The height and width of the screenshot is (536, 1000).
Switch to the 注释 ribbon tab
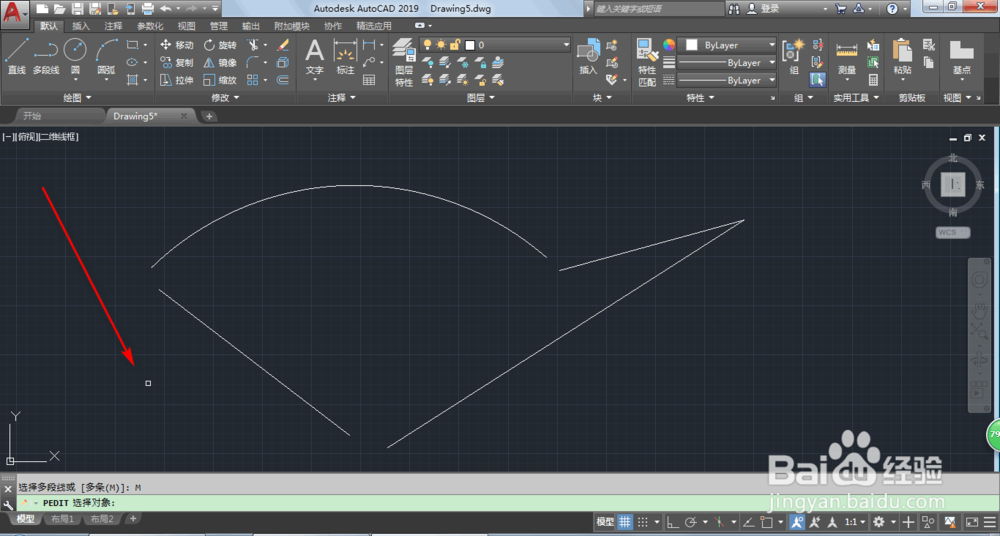click(x=114, y=26)
